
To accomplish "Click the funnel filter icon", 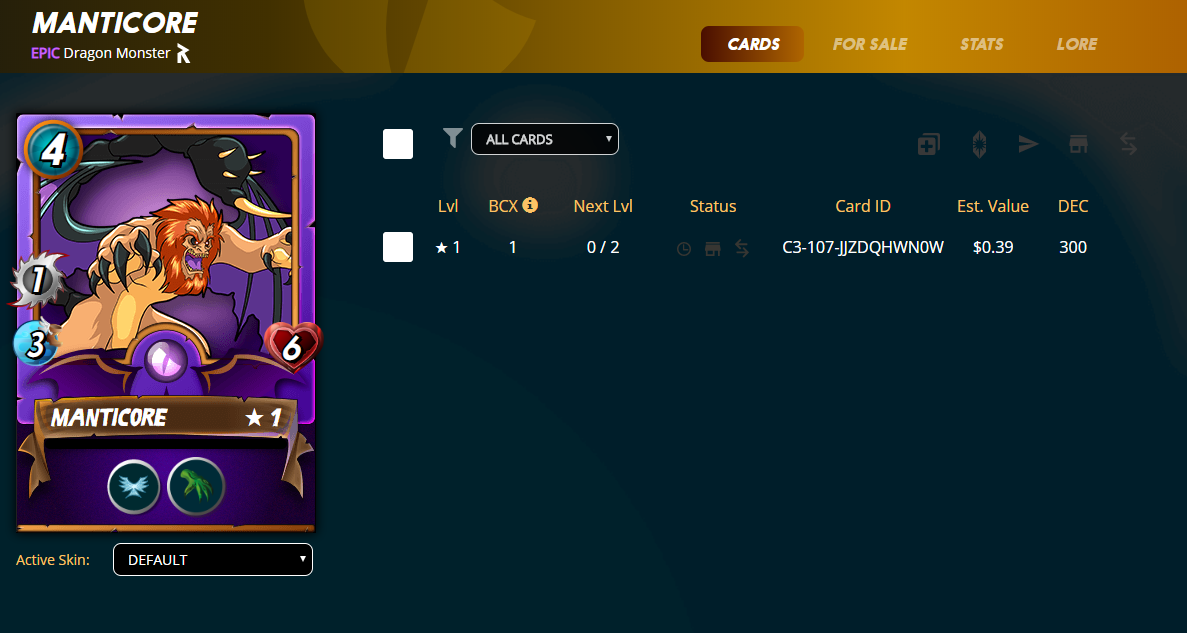I will pyautogui.click(x=453, y=137).
